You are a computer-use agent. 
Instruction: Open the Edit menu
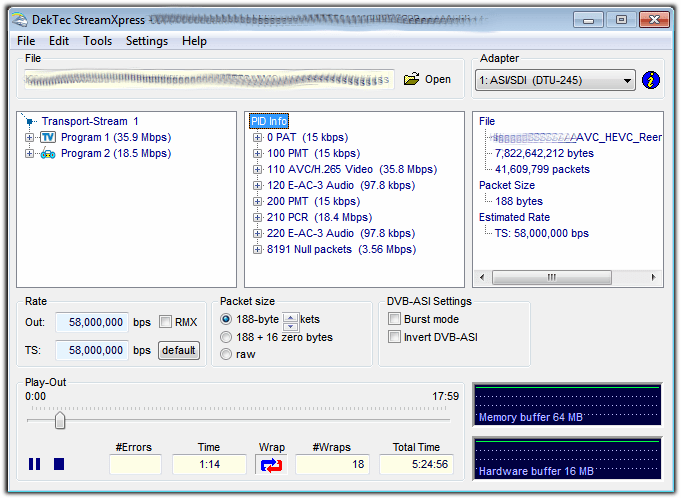point(59,41)
